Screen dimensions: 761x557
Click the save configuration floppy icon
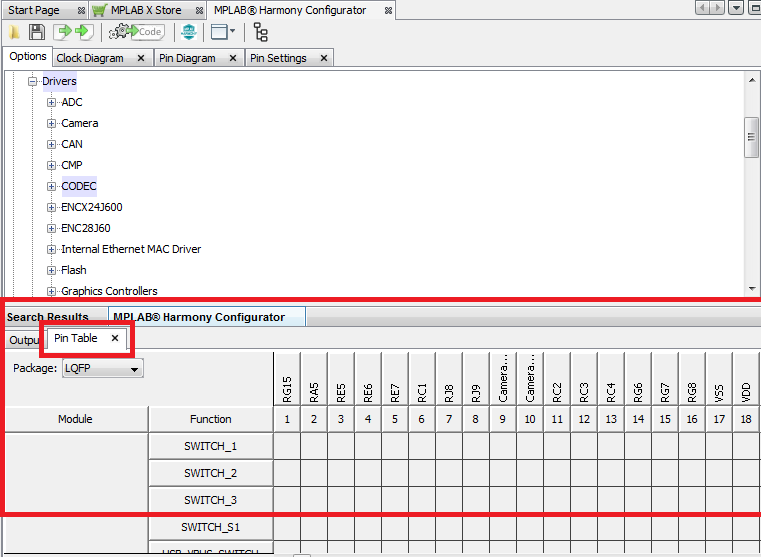tap(36, 32)
